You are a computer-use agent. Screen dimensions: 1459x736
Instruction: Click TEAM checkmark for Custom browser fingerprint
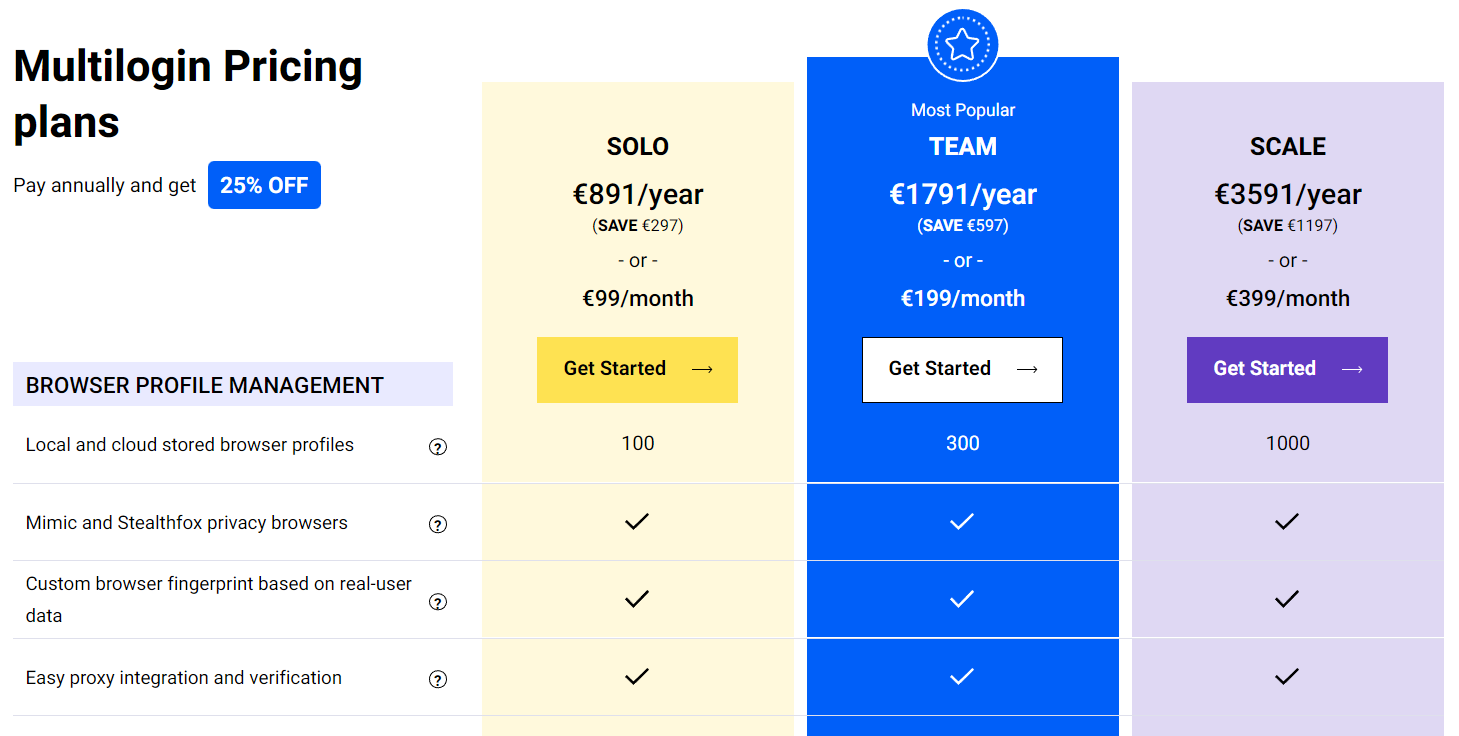(x=962, y=599)
